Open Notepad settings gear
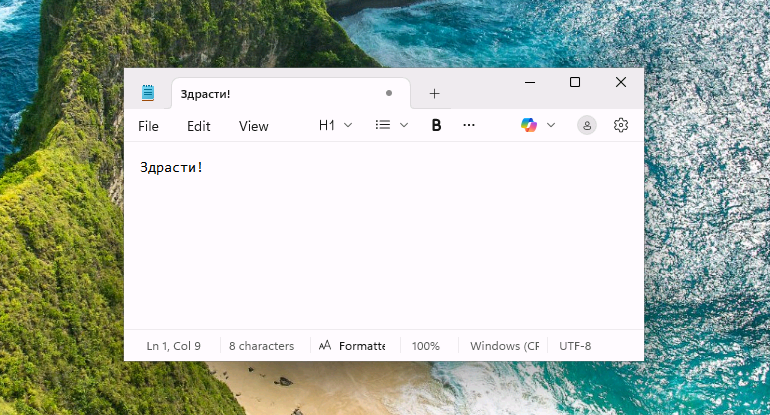This screenshot has height=415, width=770. tap(621, 125)
